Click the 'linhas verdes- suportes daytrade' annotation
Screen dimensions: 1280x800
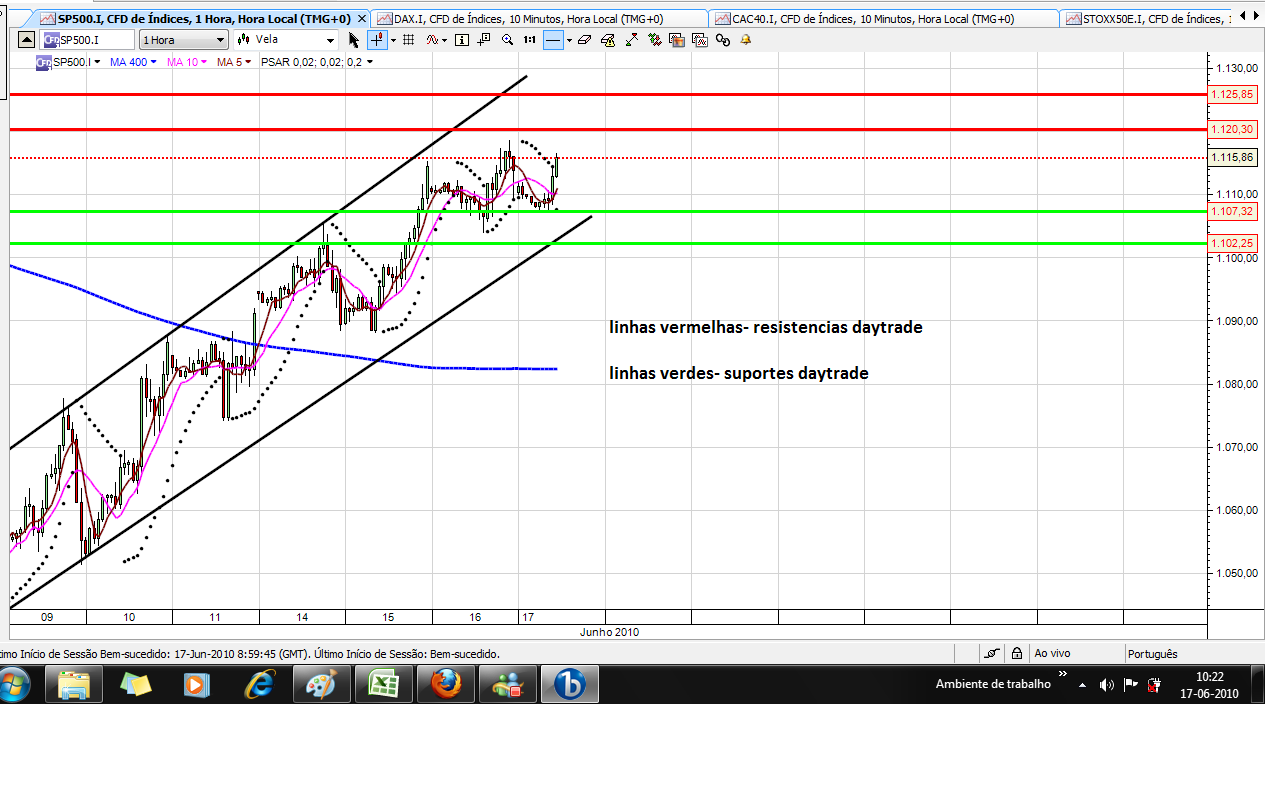(x=739, y=373)
